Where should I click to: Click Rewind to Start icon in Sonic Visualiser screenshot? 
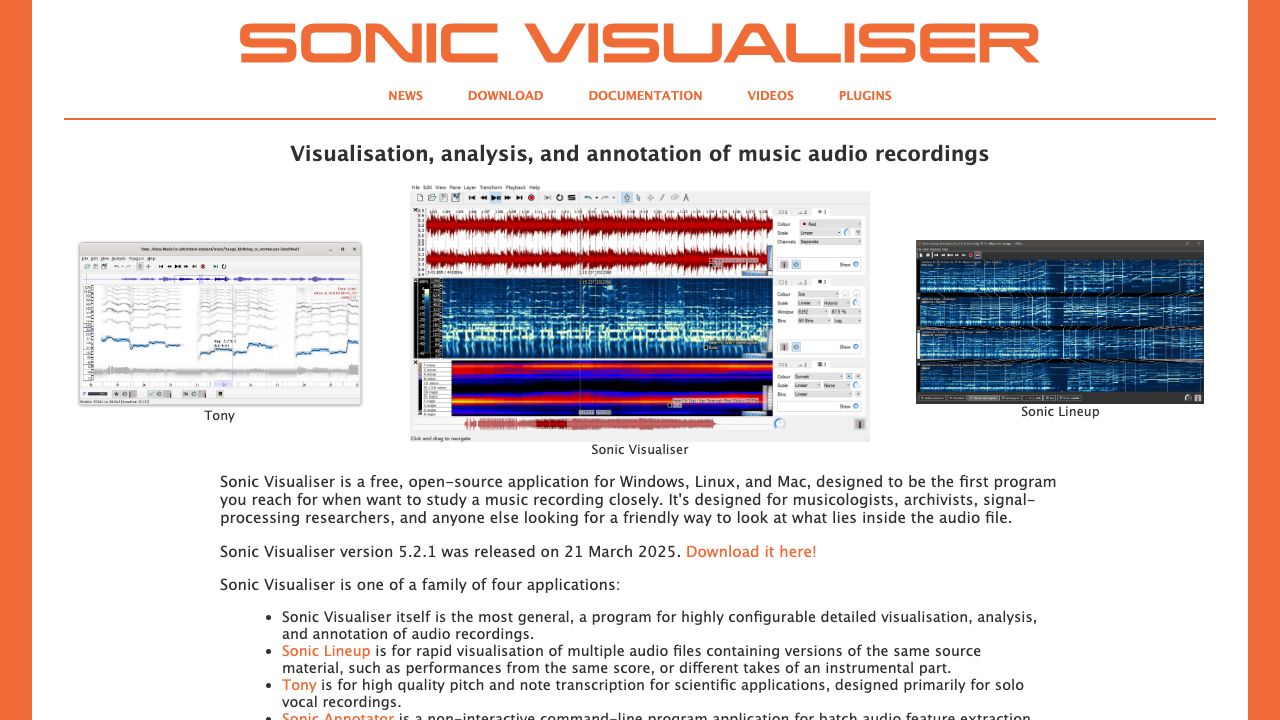coord(472,198)
